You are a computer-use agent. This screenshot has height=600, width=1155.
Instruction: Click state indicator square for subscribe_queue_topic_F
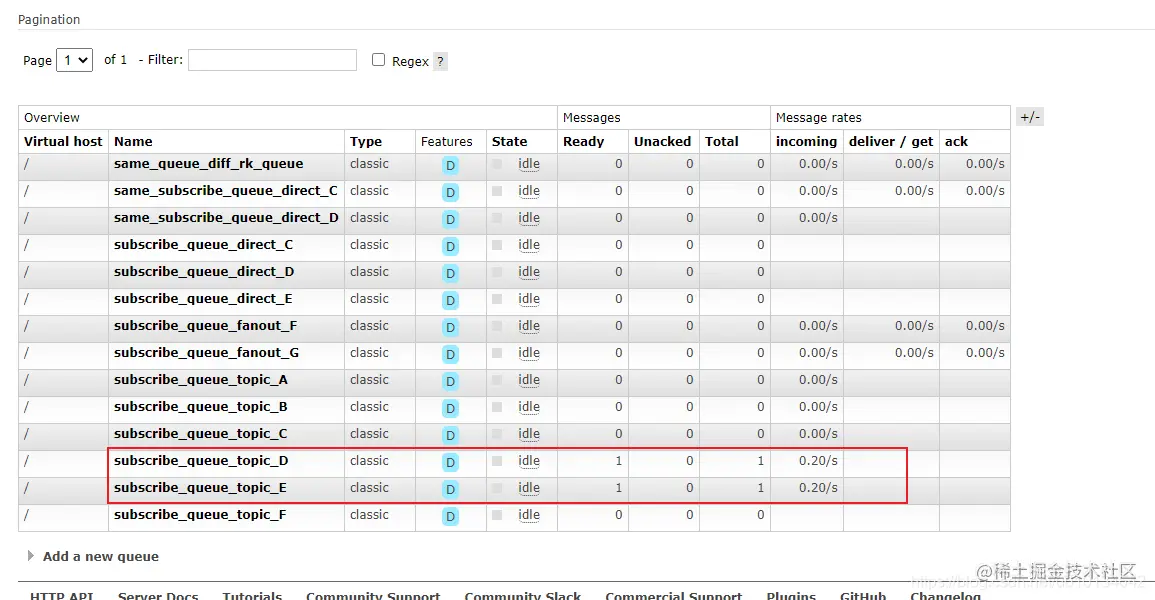(x=497, y=515)
